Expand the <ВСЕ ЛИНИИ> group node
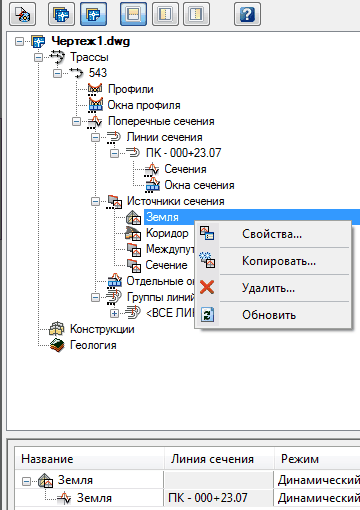 [114, 313]
